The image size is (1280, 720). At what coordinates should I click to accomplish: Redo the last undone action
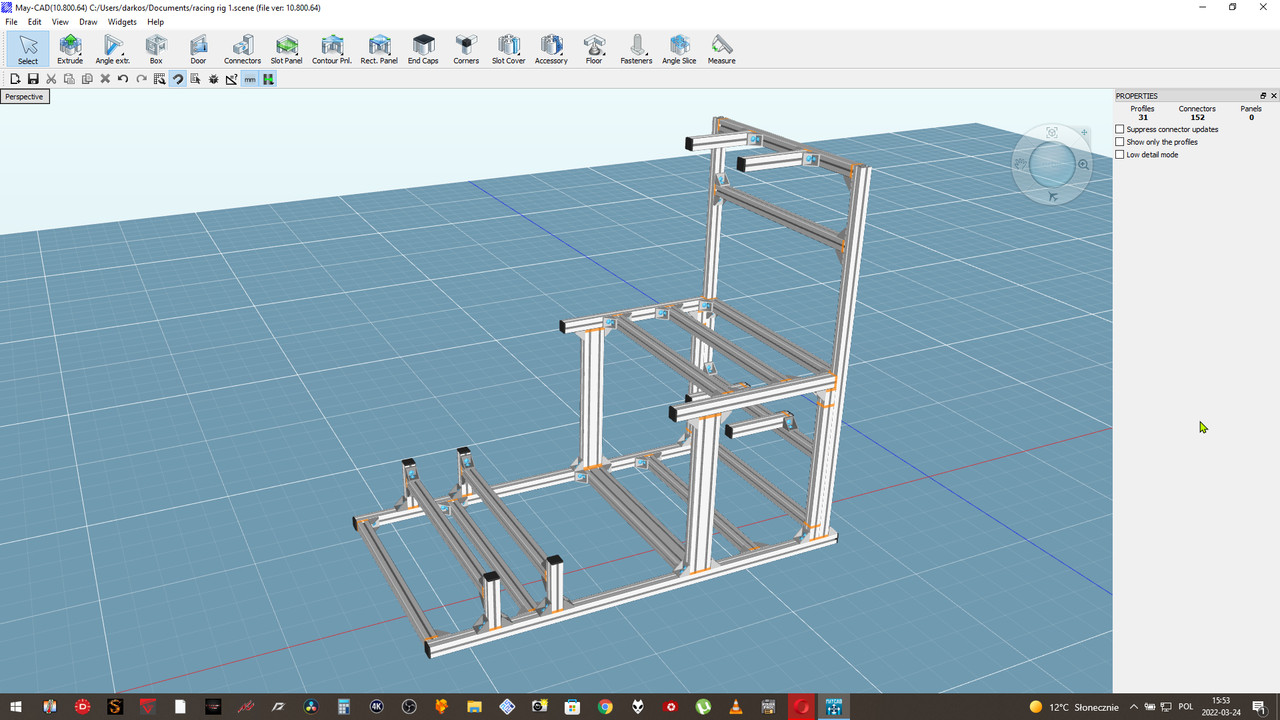tap(141, 79)
